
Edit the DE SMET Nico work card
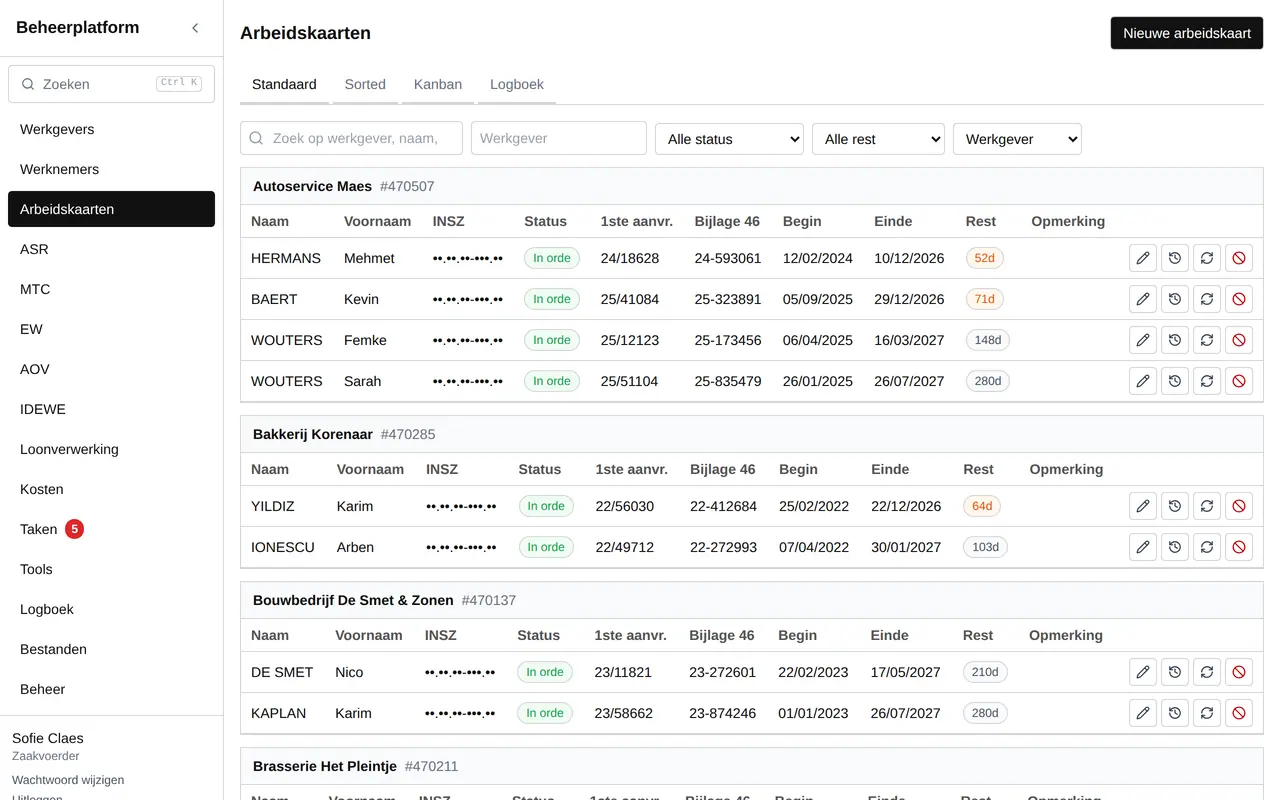(1143, 672)
